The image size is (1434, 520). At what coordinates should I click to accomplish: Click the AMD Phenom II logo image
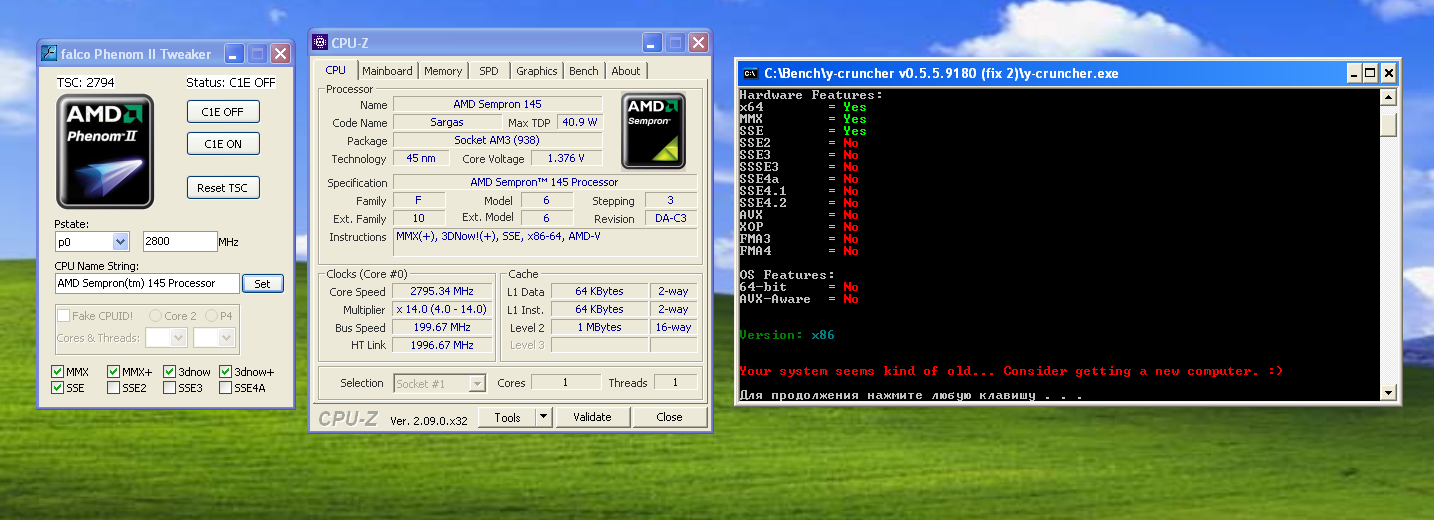coord(105,151)
